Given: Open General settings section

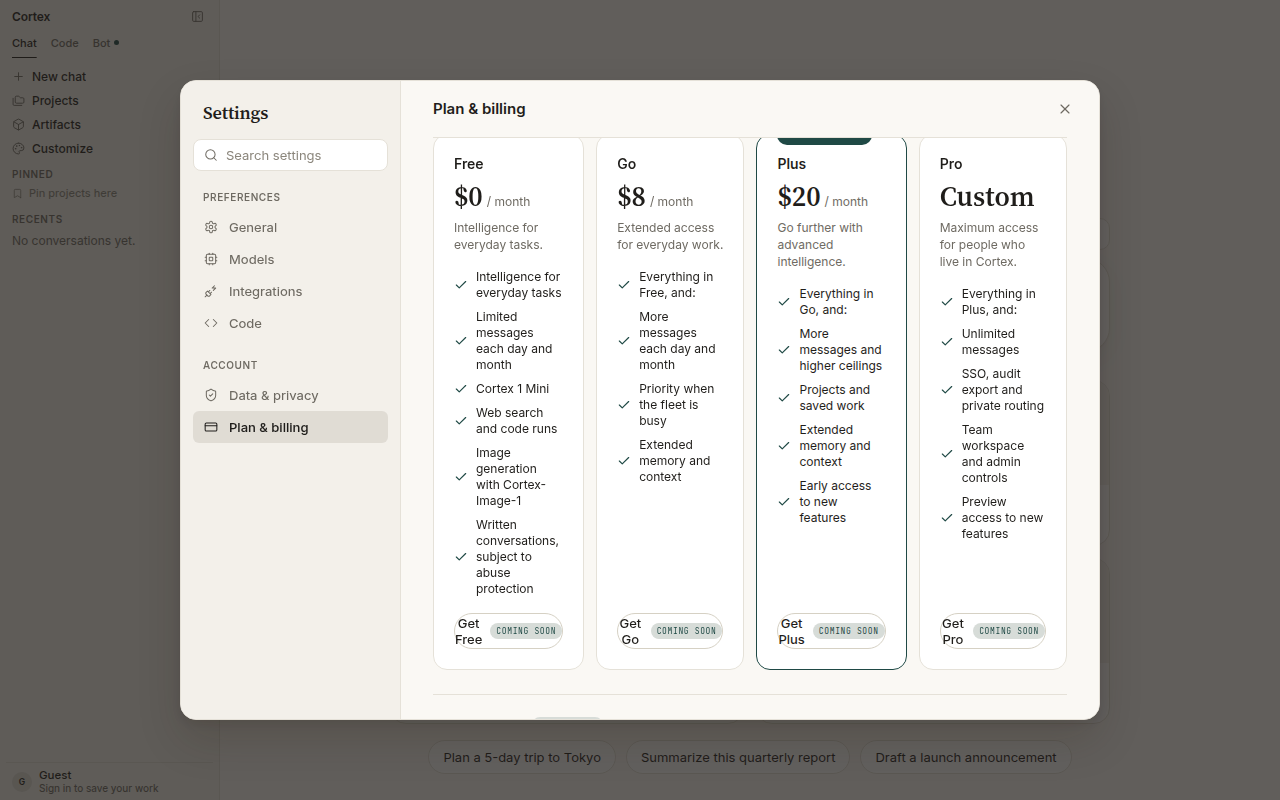Looking at the screenshot, I should (290, 227).
